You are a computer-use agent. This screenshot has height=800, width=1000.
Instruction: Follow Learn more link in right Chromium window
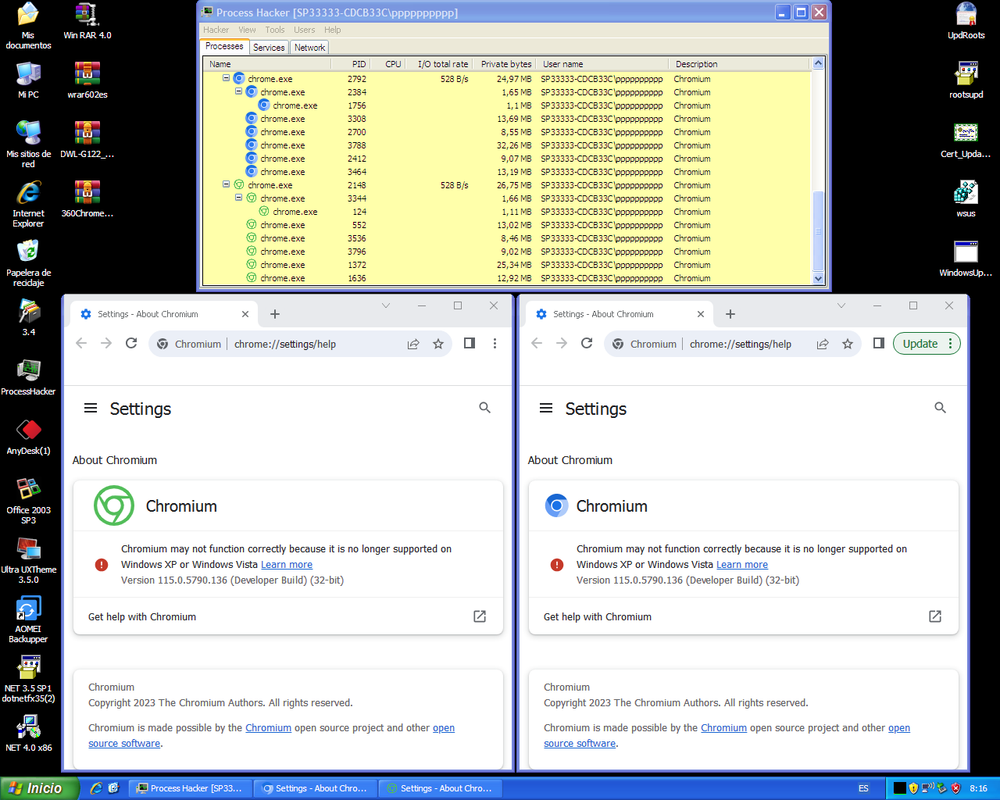pyautogui.click(x=742, y=565)
